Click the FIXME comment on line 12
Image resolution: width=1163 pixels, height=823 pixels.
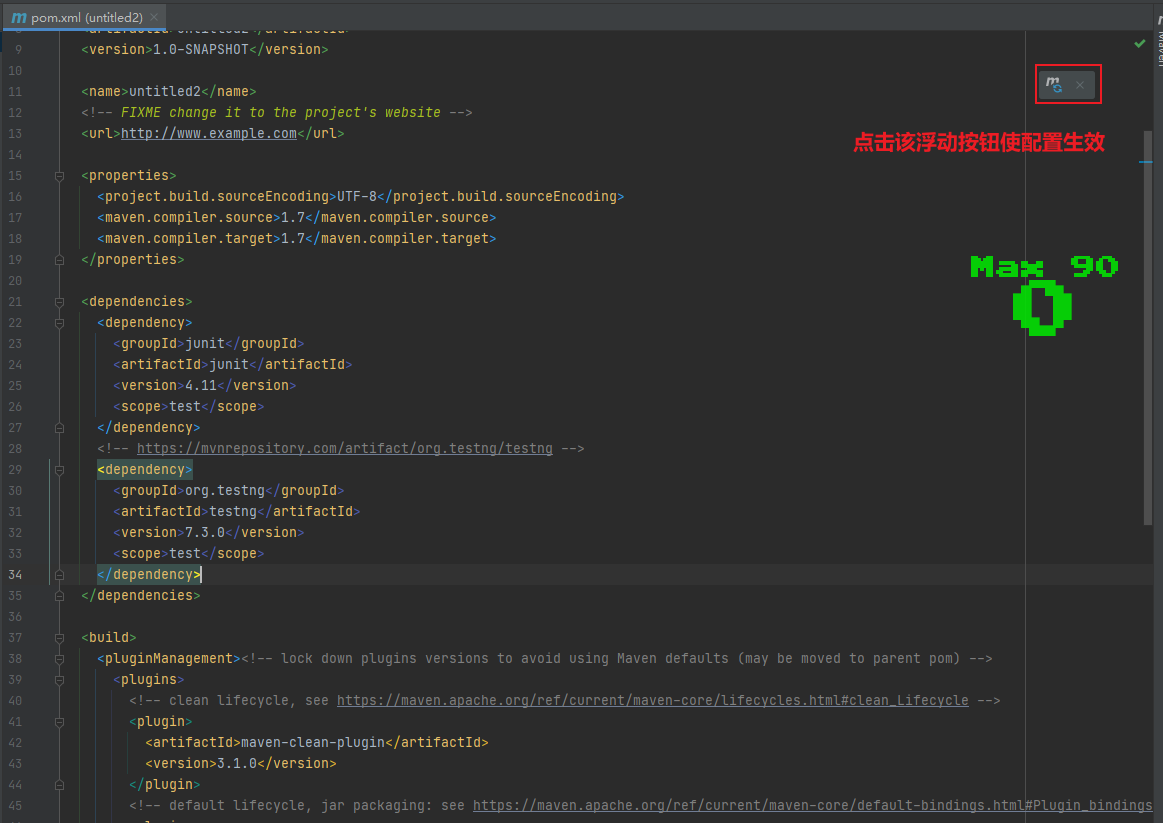click(x=276, y=113)
